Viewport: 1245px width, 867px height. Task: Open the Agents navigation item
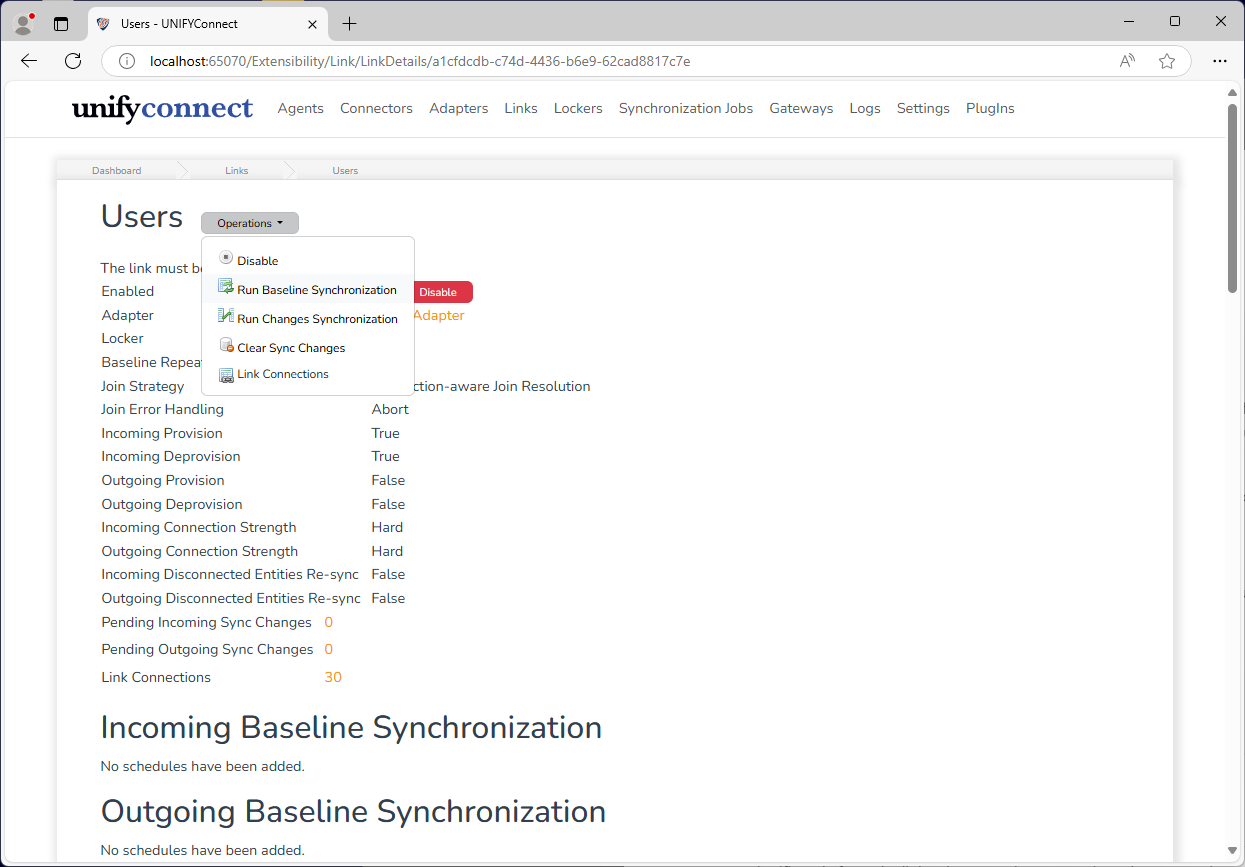click(x=301, y=108)
